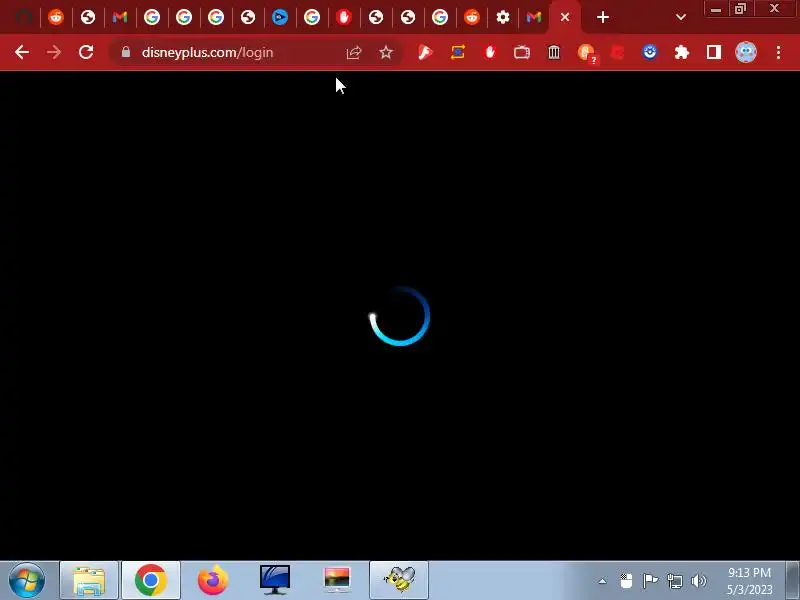Screen dimensions: 800x600
Task: Click the trash bin extension icon
Action: pyautogui.click(x=554, y=52)
